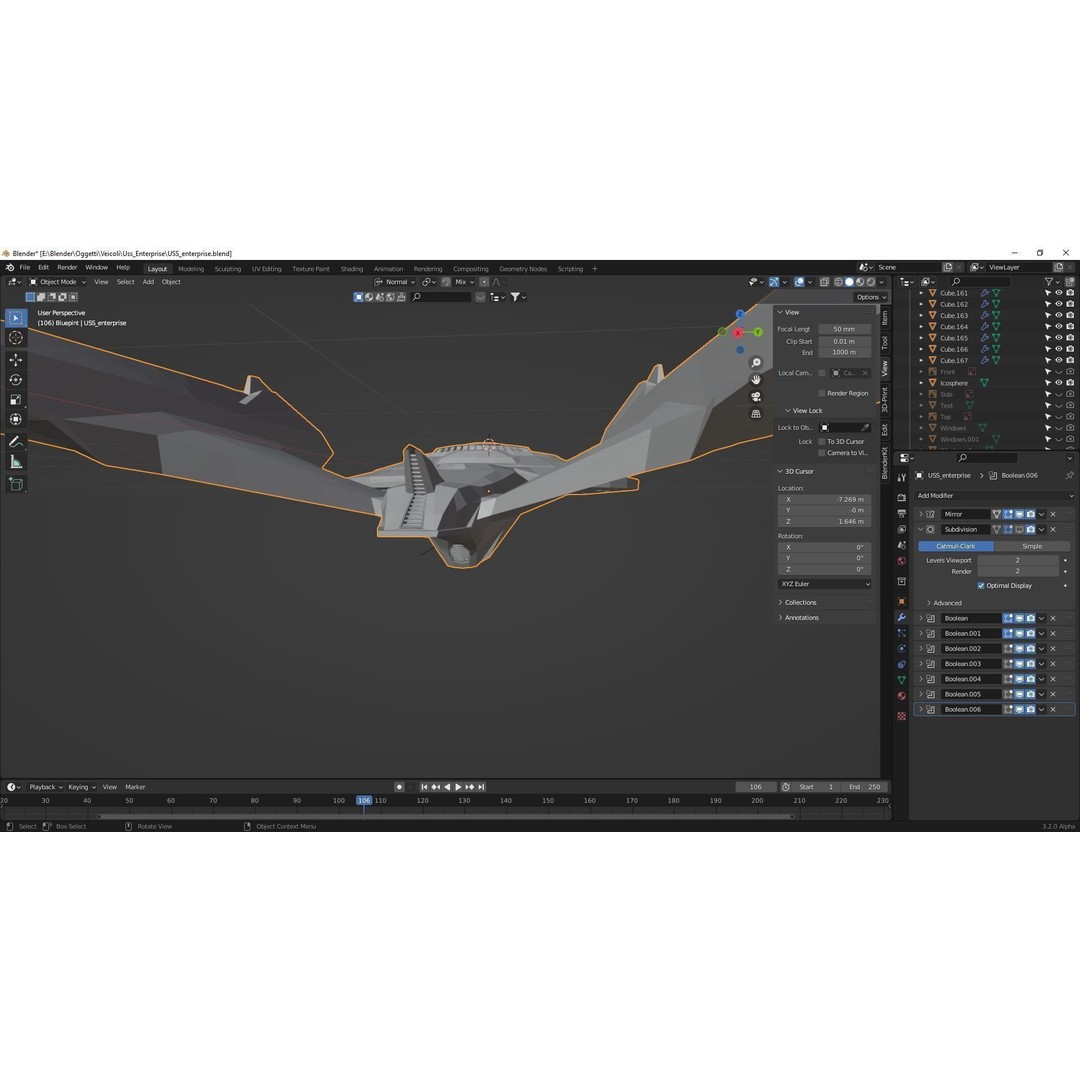Open the viewport Add menu

tap(148, 282)
